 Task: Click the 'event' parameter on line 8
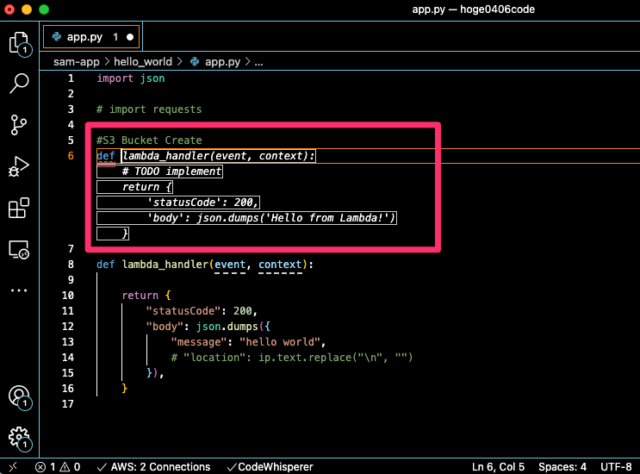point(230,265)
